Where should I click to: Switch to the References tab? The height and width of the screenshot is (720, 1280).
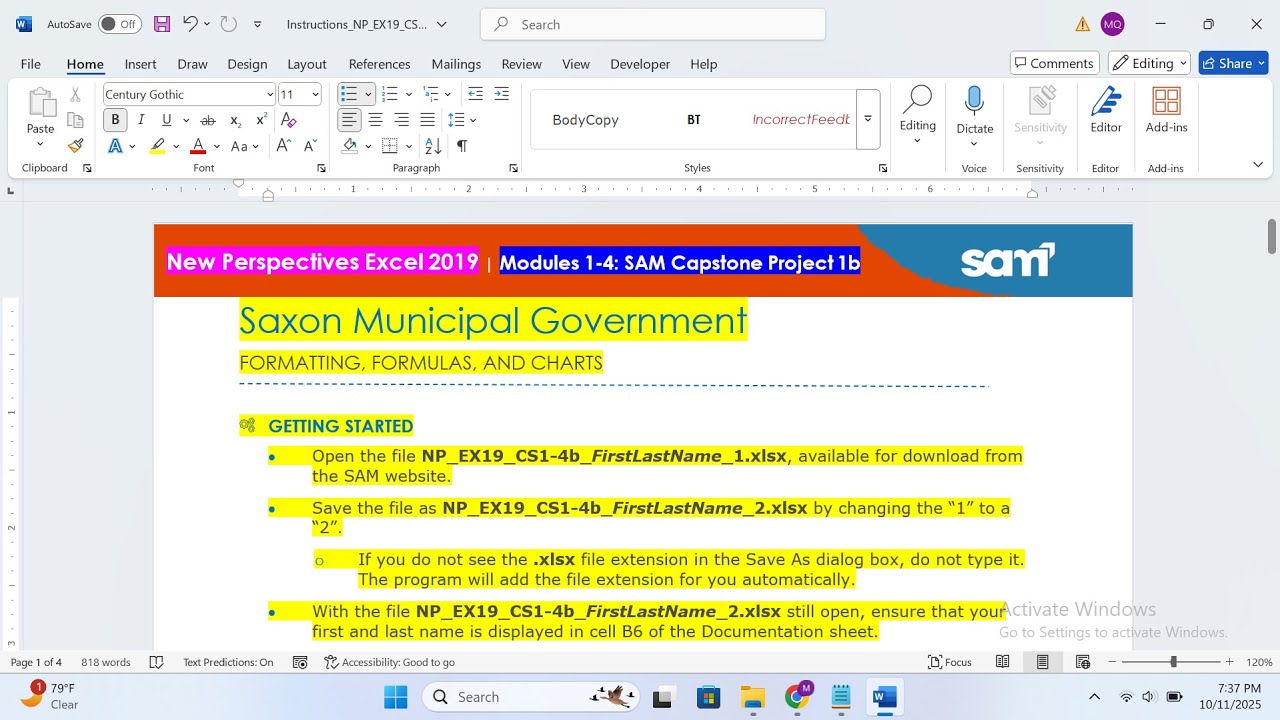[380, 64]
